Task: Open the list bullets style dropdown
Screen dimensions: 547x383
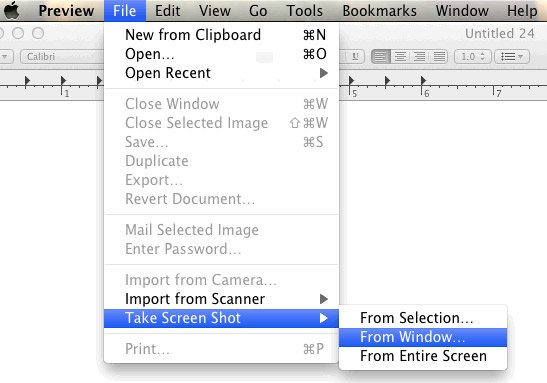Action: click(x=512, y=57)
